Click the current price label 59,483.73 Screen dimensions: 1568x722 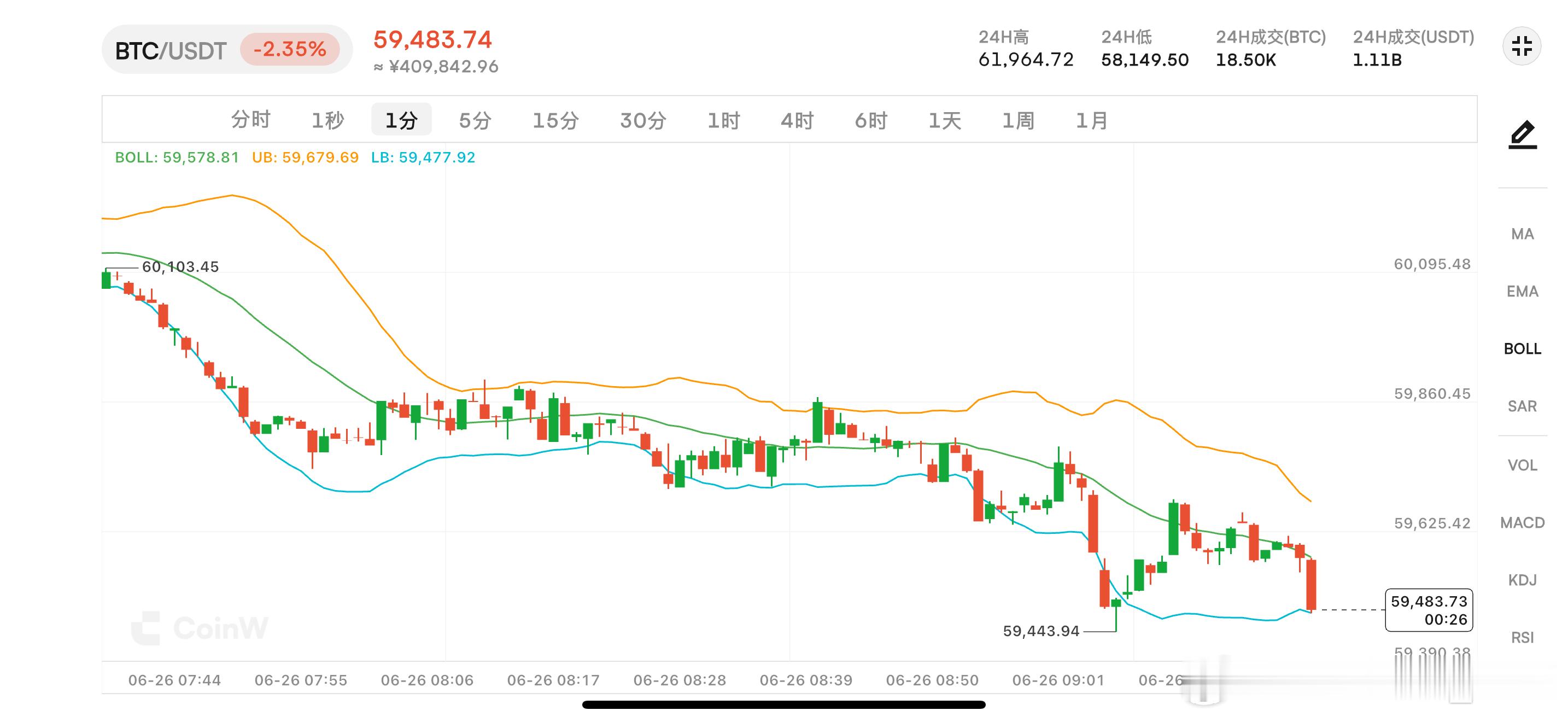[1429, 610]
